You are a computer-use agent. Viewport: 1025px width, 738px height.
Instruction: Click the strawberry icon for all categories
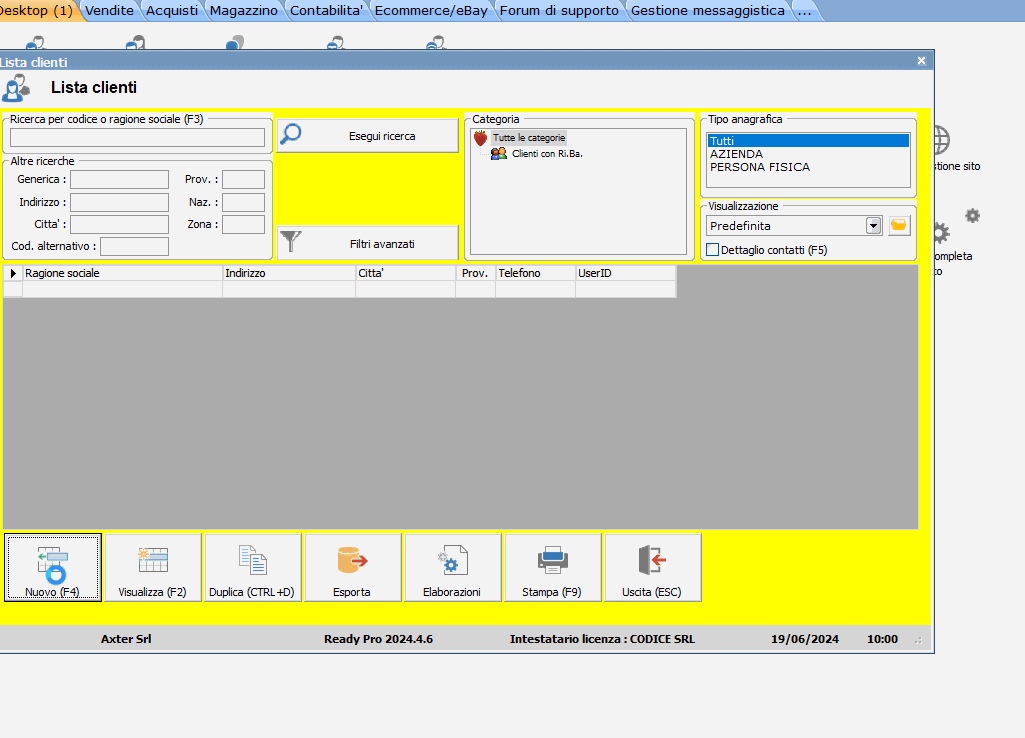pos(480,138)
